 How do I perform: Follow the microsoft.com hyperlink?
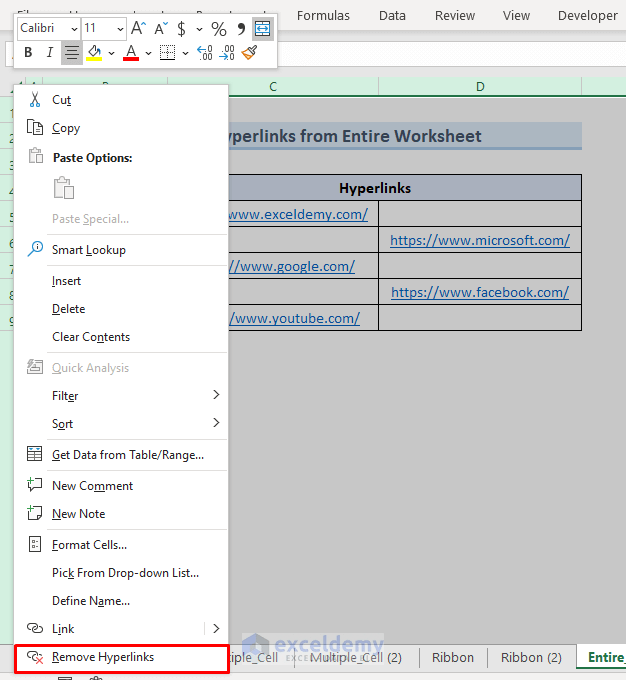pos(480,240)
